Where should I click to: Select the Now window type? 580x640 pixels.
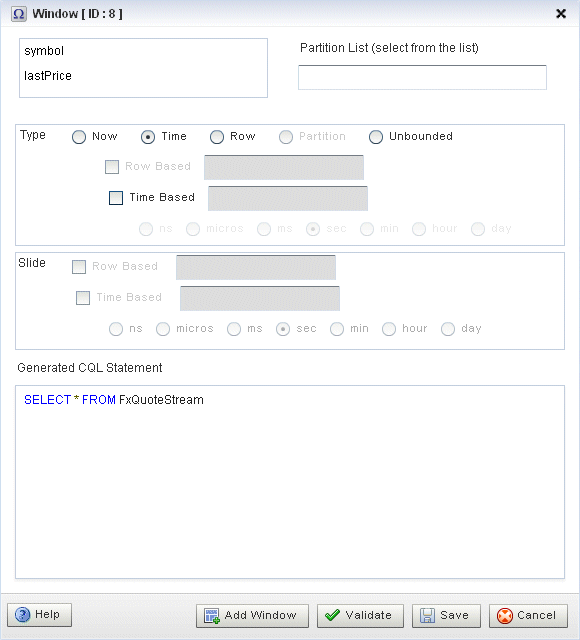[x=79, y=137]
